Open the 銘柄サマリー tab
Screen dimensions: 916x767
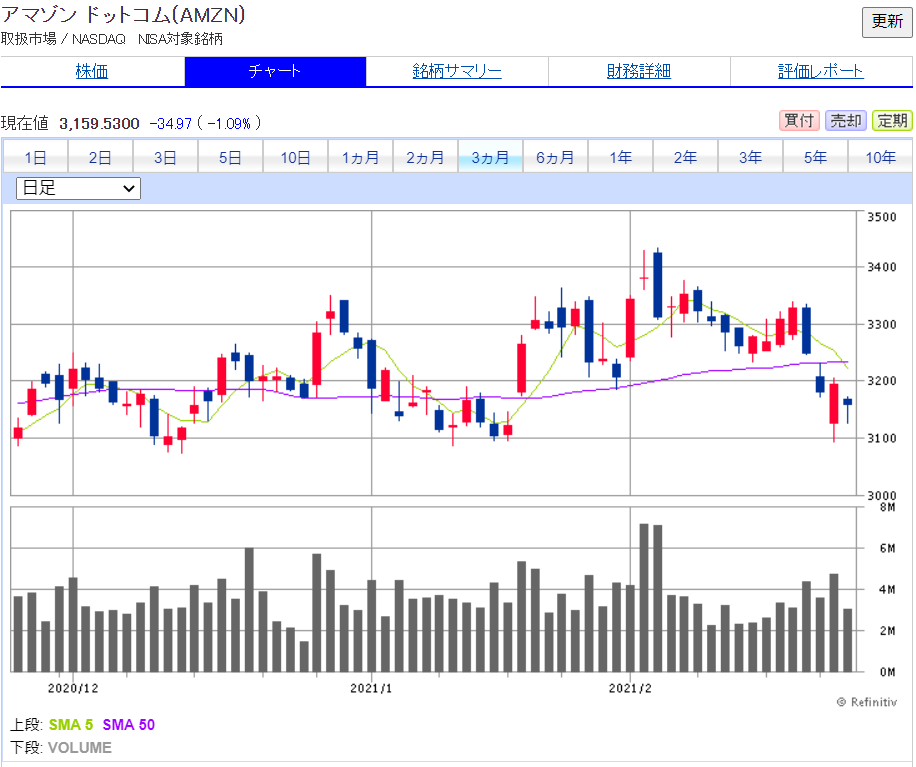457,71
